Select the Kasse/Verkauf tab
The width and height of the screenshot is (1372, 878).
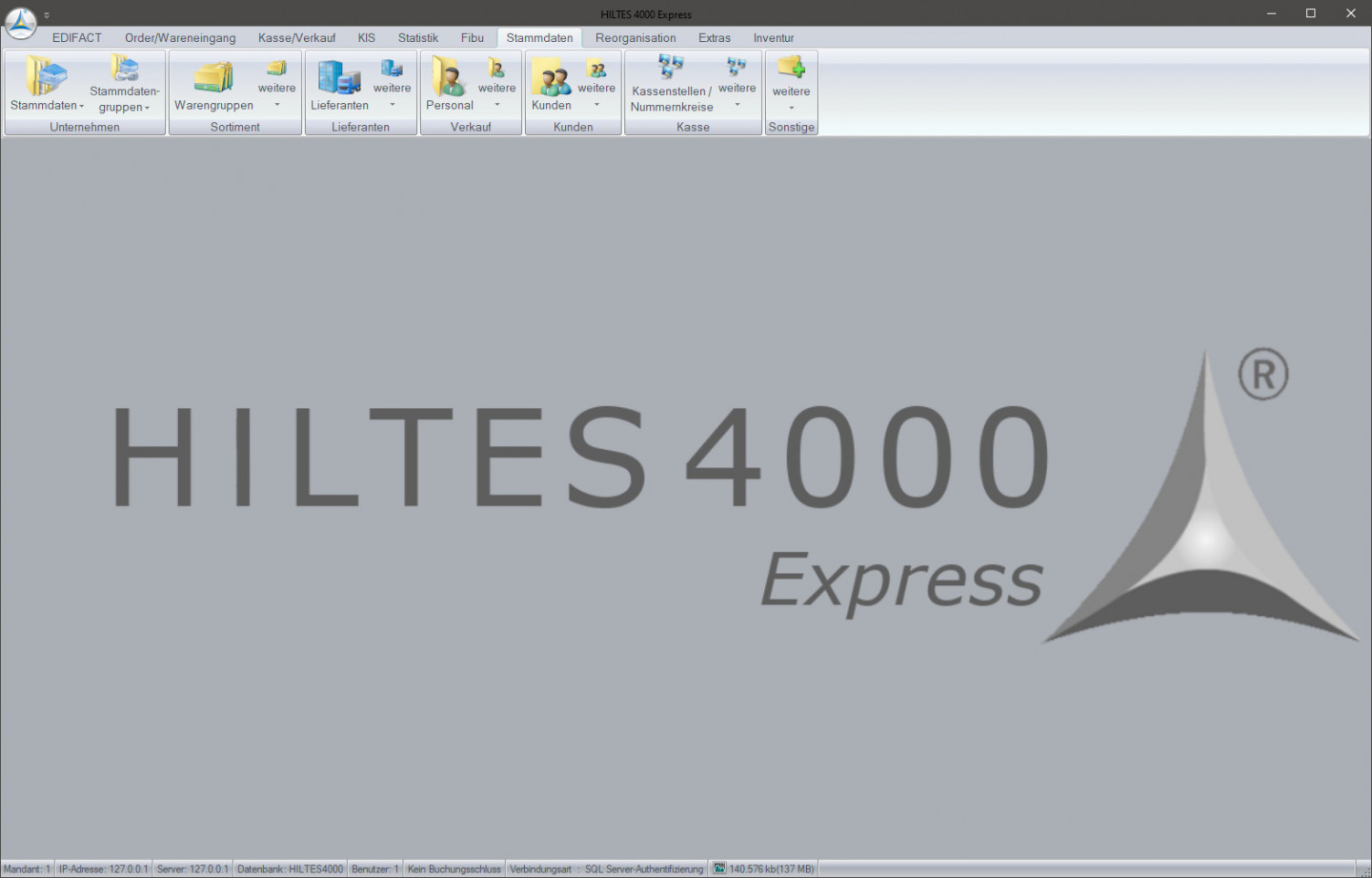click(296, 38)
